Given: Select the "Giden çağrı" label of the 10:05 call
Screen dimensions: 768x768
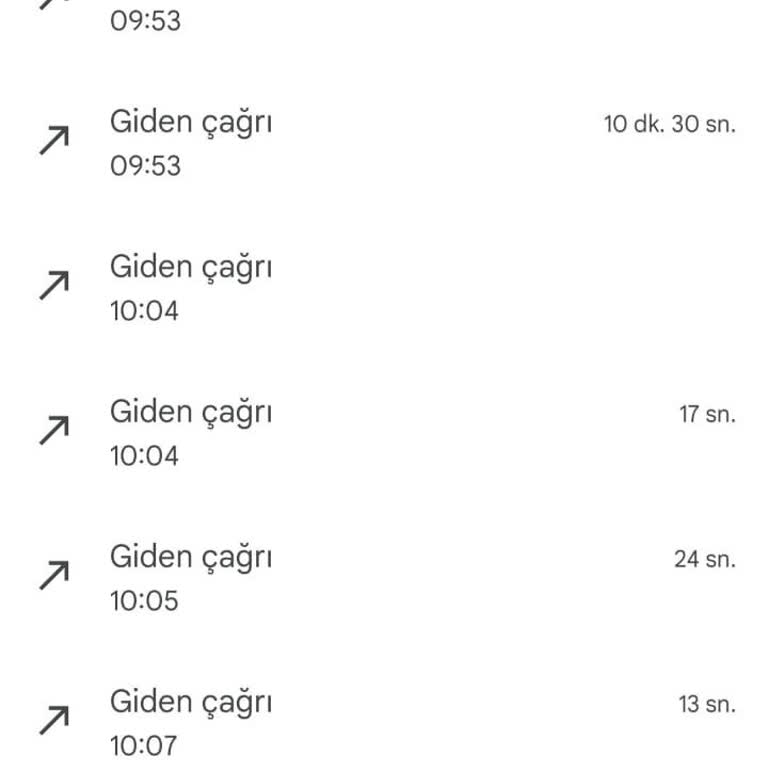Looking at the screenshot, I should 190,557.
